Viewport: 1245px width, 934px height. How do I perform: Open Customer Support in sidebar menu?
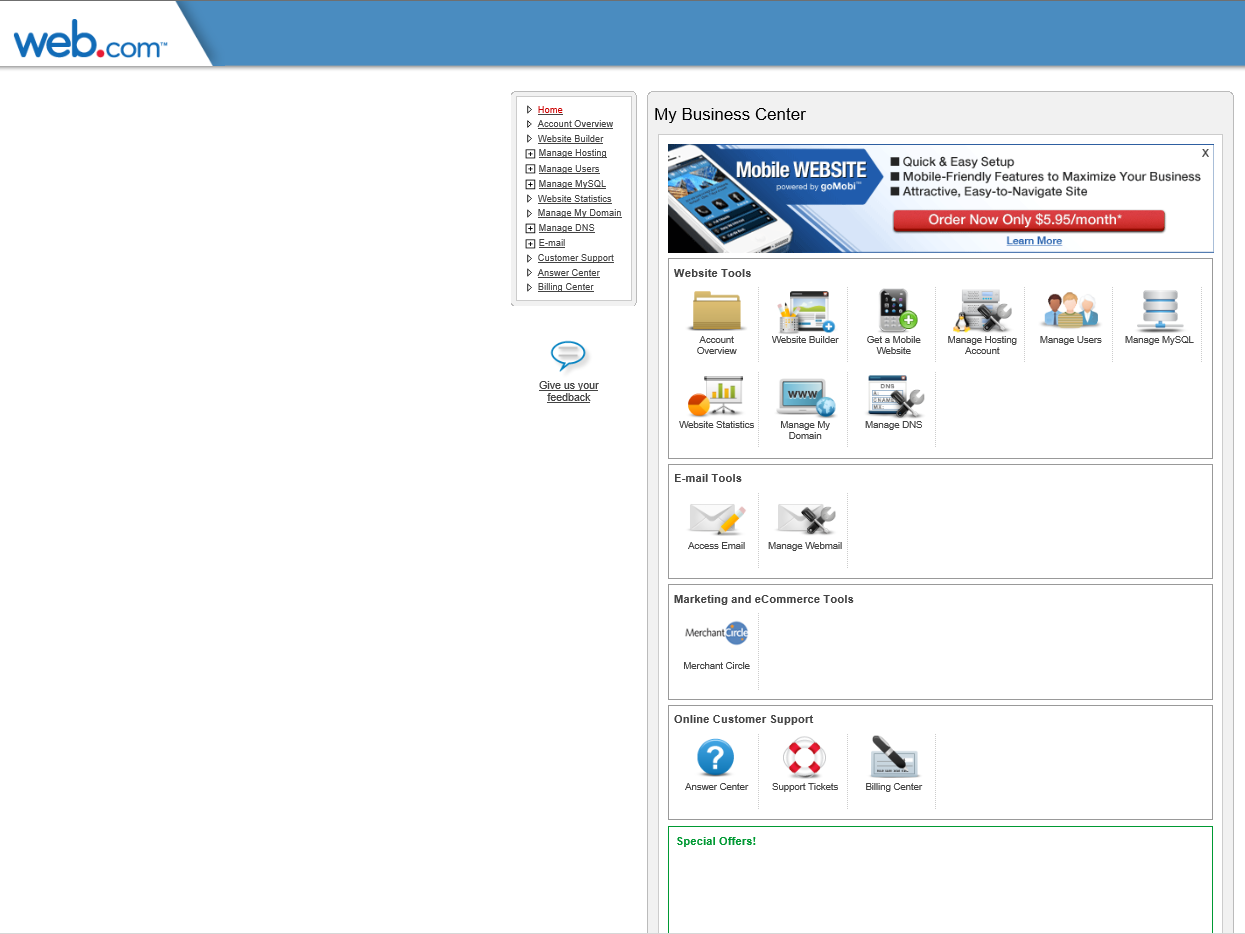tap(575, 258)
